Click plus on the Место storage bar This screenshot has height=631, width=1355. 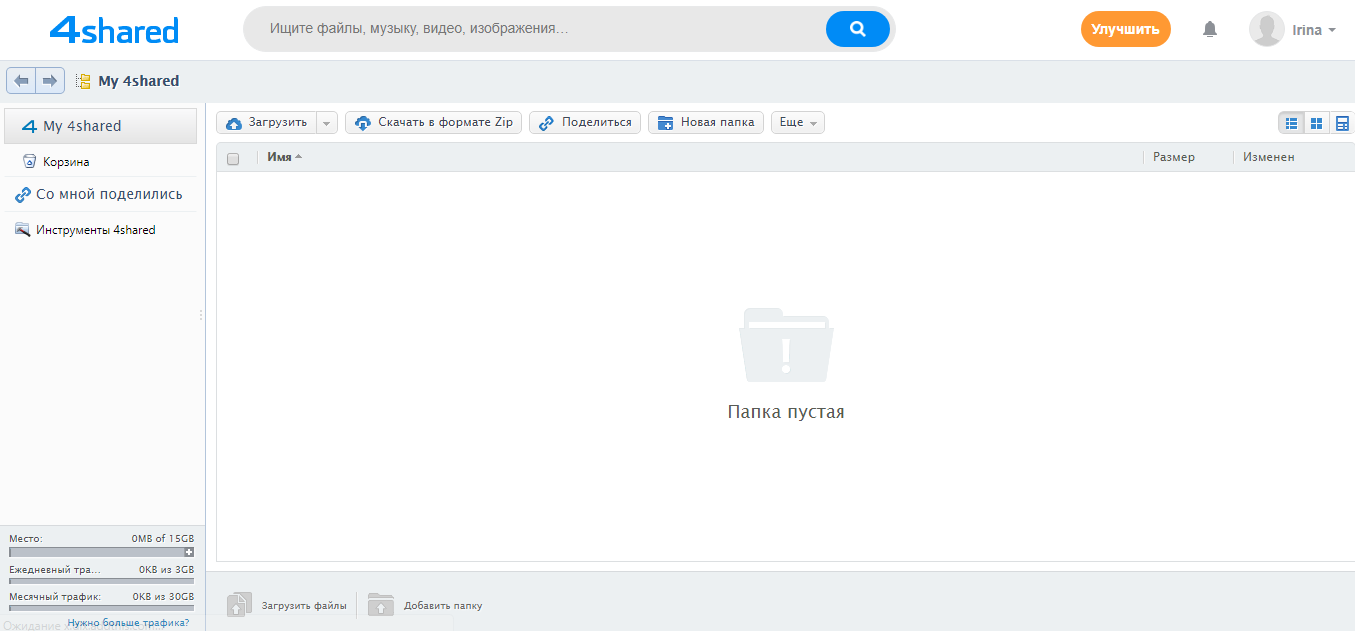(x=189, y=552)
